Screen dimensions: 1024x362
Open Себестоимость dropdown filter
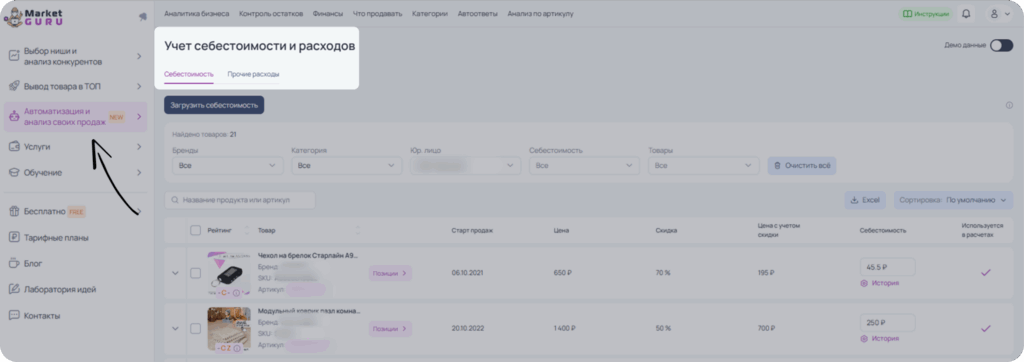(x=584, y=166)
